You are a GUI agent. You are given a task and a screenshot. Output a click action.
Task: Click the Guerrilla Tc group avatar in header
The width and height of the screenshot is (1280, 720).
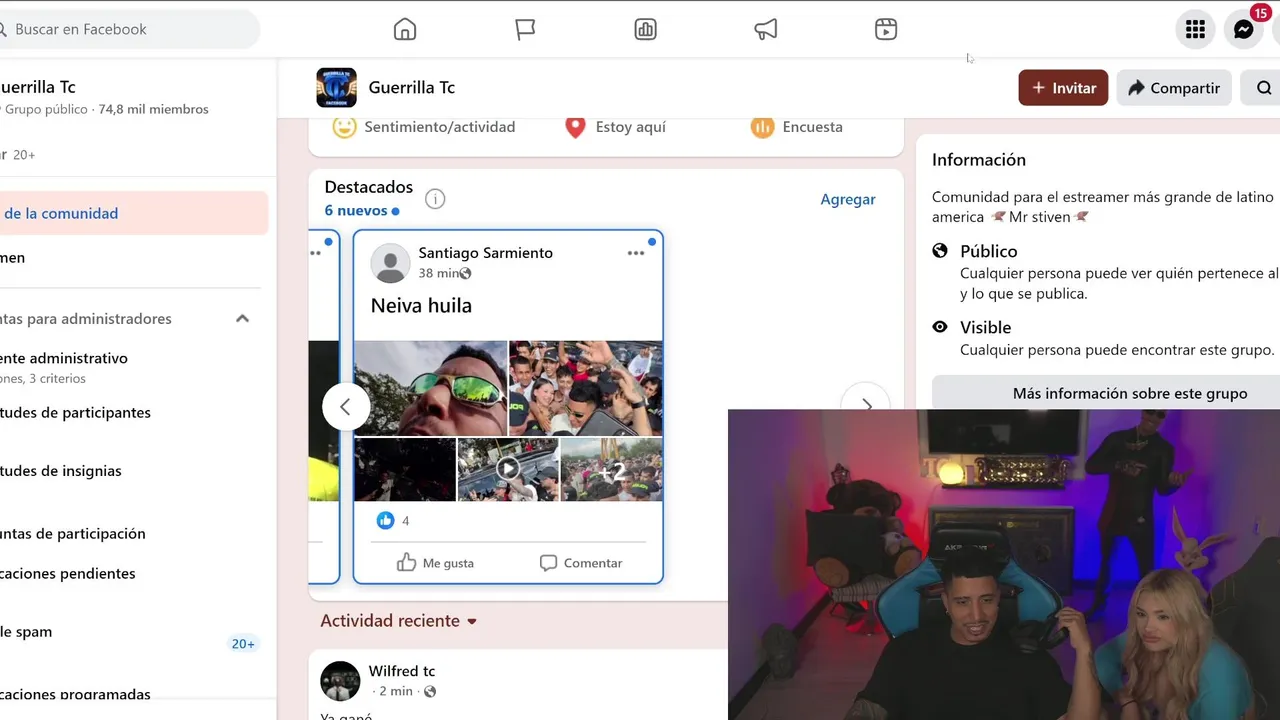[336, 87]
